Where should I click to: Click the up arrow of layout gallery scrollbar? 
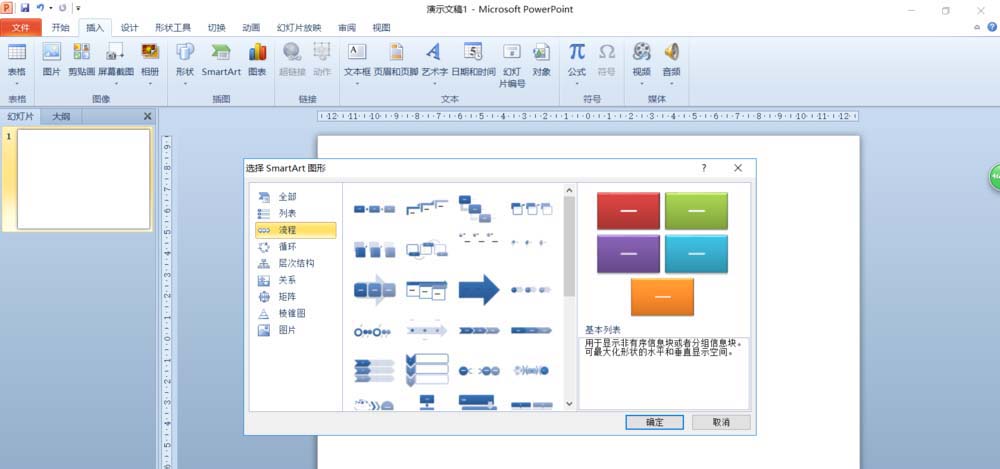(570, 190)
